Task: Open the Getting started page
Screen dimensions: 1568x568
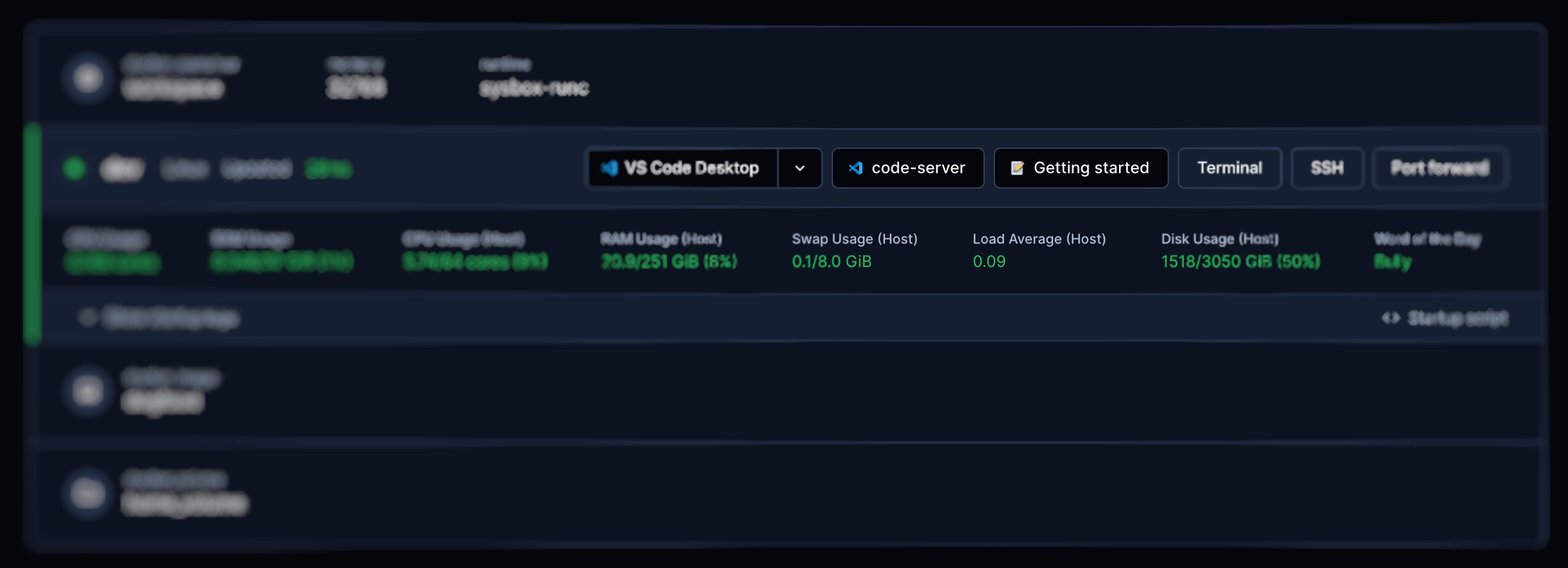Action: [x=1080, y=168]
